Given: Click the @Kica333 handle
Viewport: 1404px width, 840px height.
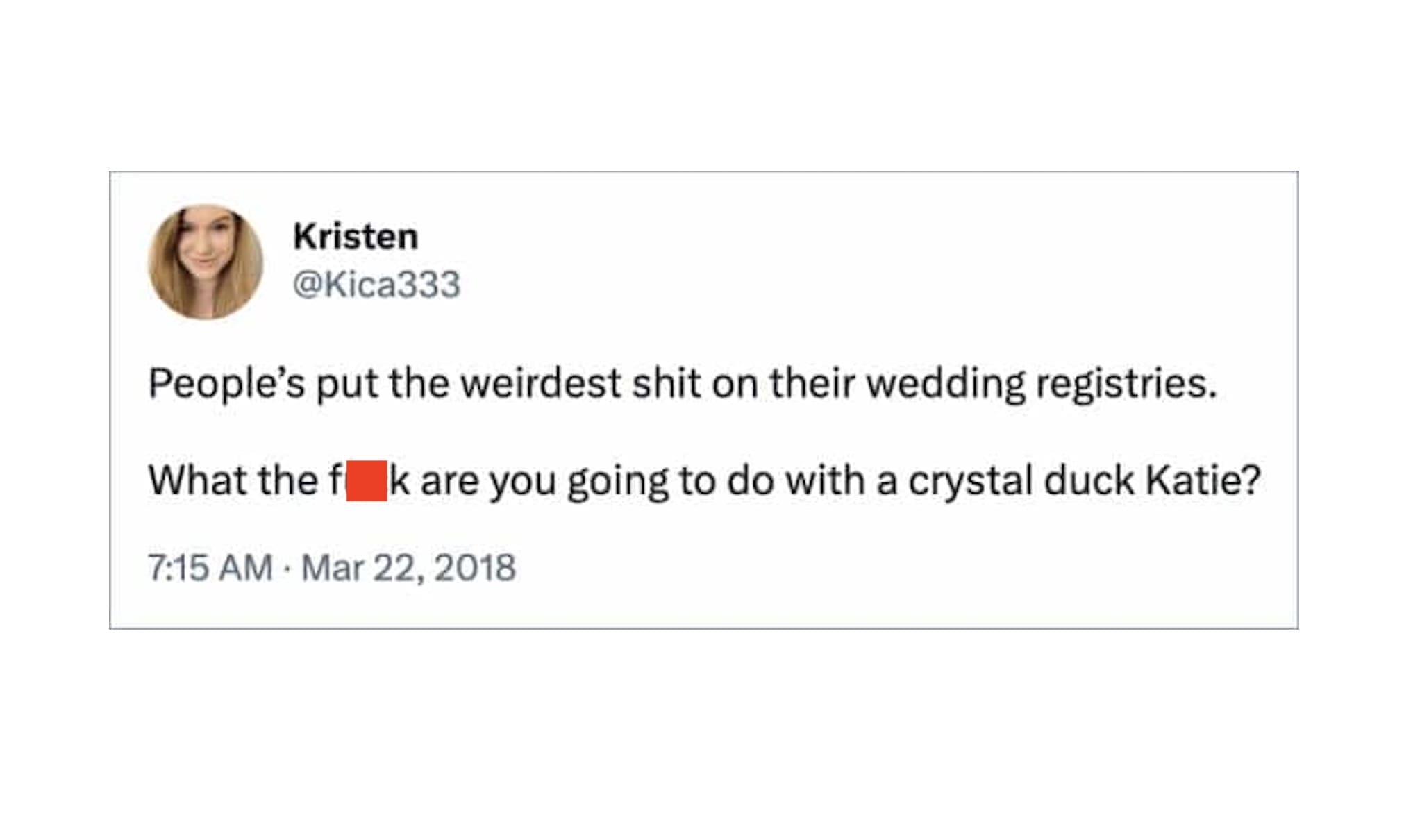Looking at the screenshot, I should pyautogui.click(x=376, y=284).
